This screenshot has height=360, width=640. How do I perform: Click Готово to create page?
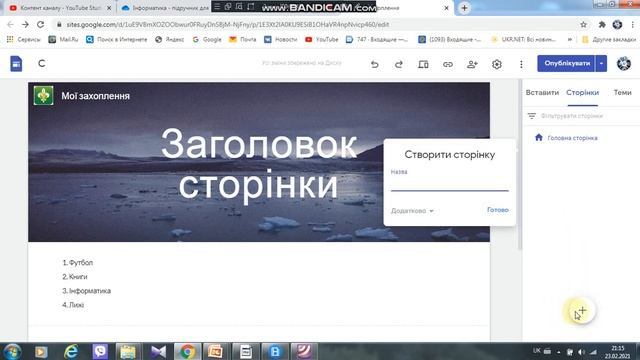pos(498,210)
